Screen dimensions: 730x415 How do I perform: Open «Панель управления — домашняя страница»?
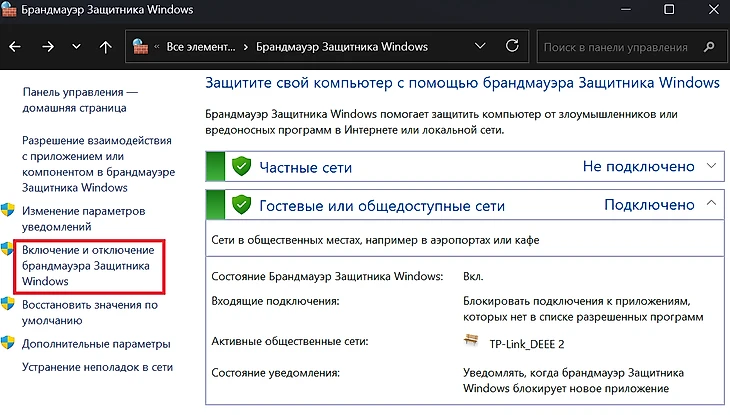pyautogui.click(x=80, y=100)
